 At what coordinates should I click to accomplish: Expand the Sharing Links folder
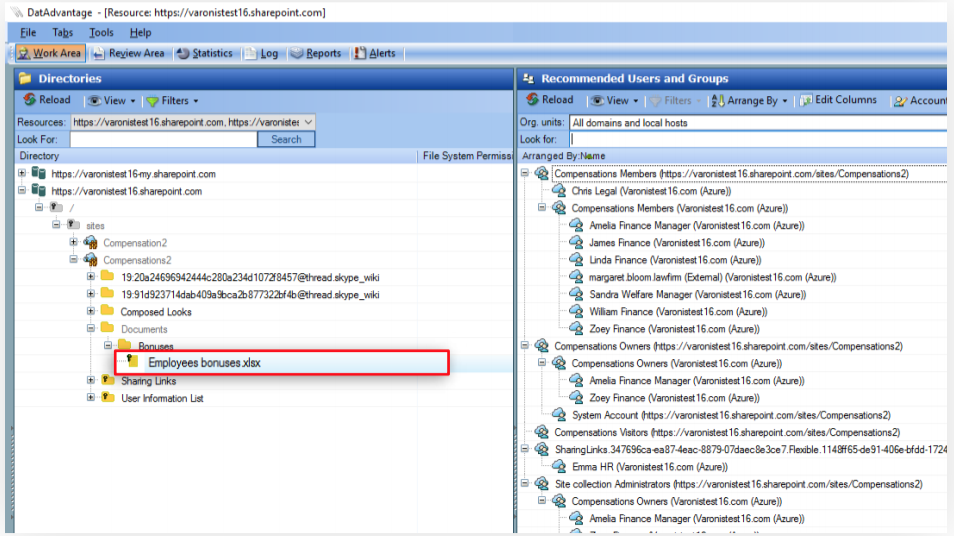coord(91,380)
